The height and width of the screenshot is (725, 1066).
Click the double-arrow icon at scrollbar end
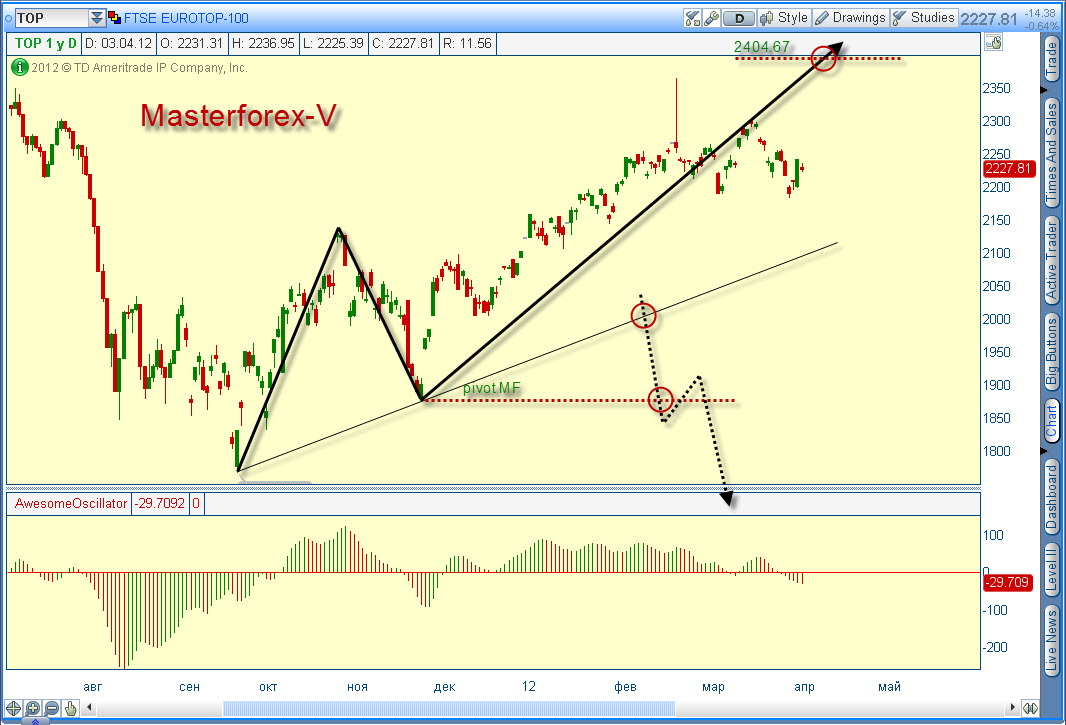coord(1030,708)
